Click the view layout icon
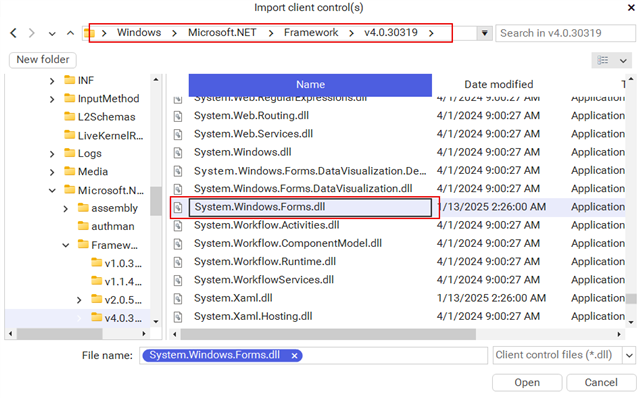Image resolution: width=640 pixels, height=398 pixels. click(x=602, y=60)
